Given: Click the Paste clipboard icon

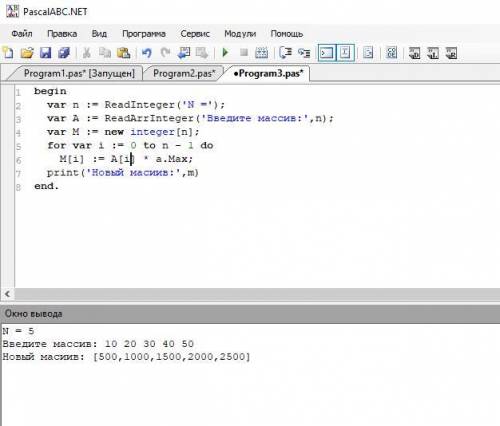Looking at the screenshot, I should (x=124, y=53).
